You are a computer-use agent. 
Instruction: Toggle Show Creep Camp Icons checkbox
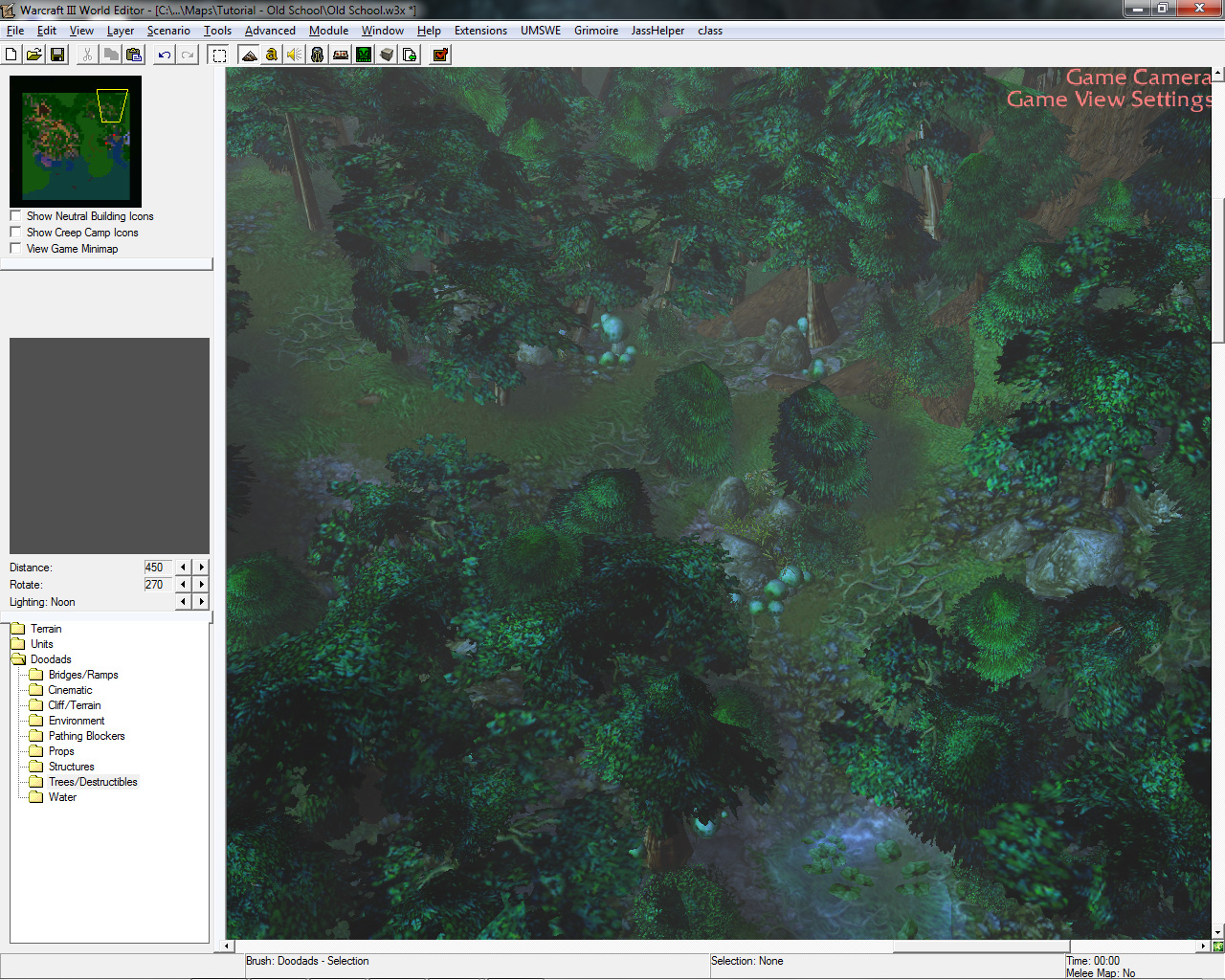(15, 233)
